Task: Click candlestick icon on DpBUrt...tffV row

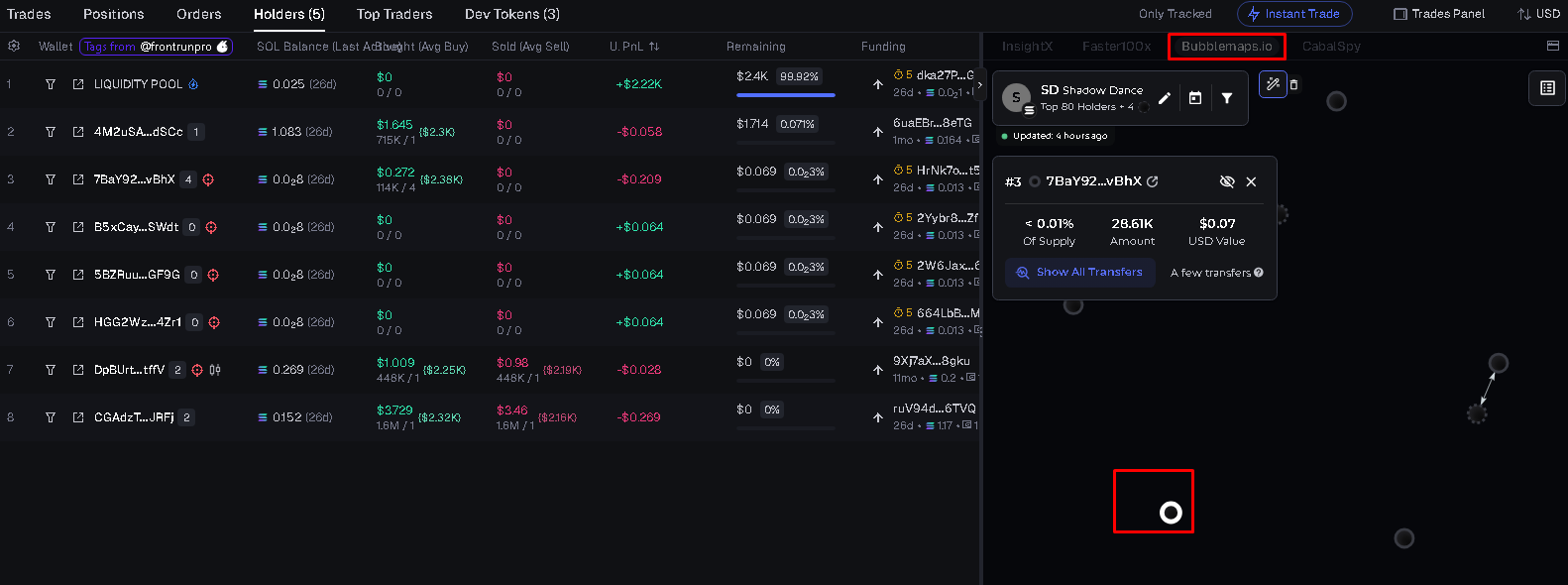Action: [x=215, y=370]
